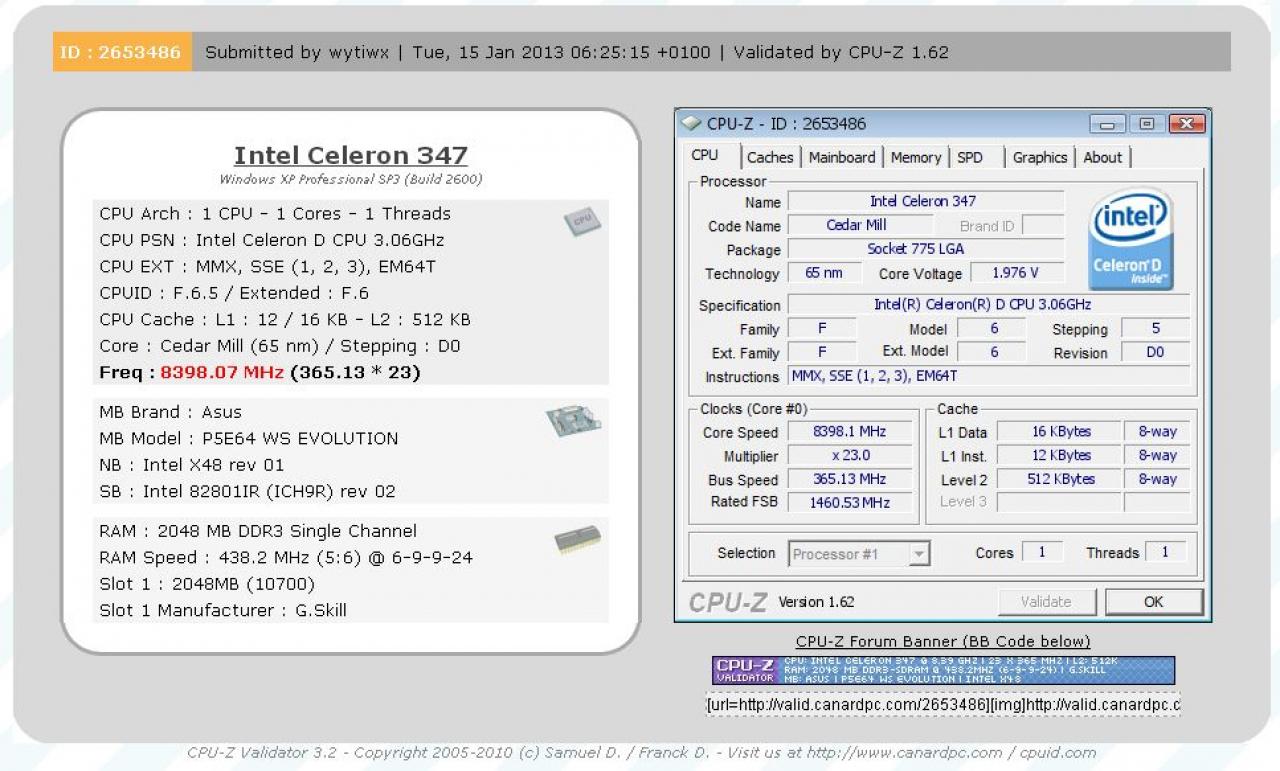The height and width of the screenshot is (771, 1280).
Task: Open the Mainboard tab
Action: 842,157
